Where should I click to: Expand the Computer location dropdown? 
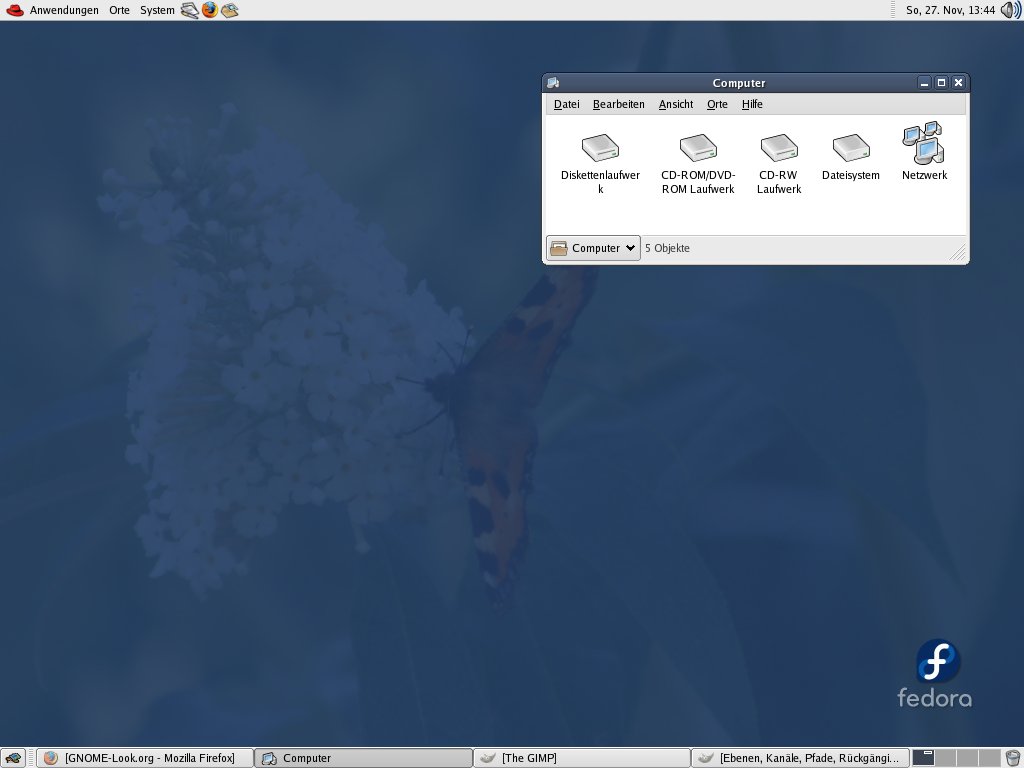tap(593, 248)
